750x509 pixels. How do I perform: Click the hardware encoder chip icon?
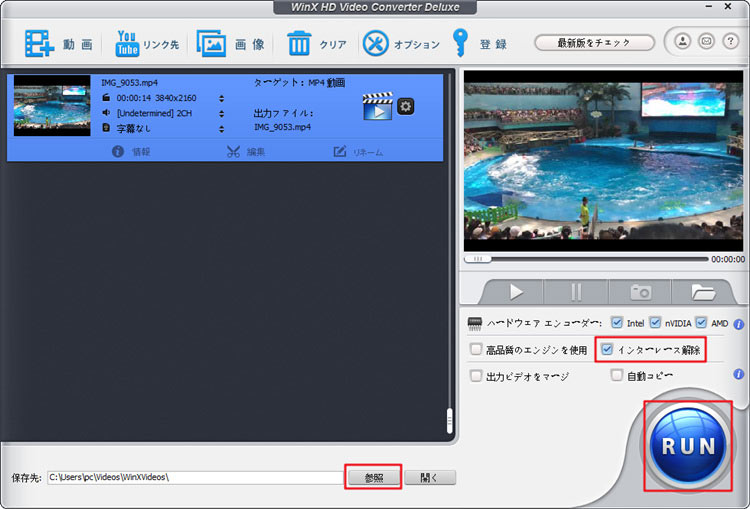(474, 324)
